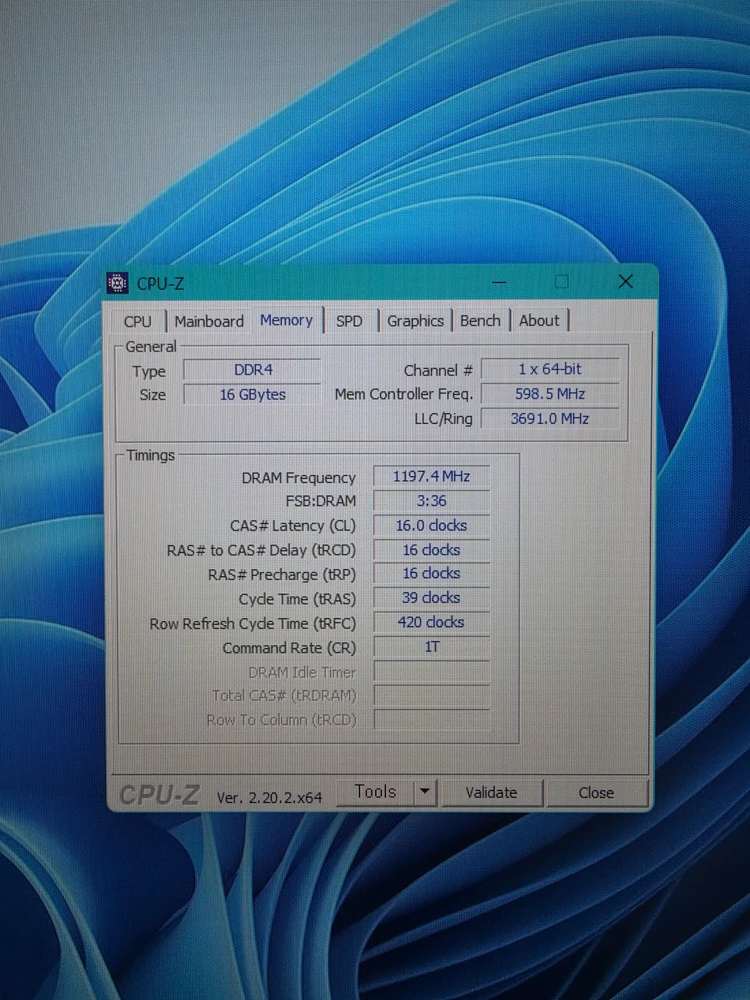Click the empty Total CAS# (tRDRAM) field
750x1000 pixels.
point(431,696)
